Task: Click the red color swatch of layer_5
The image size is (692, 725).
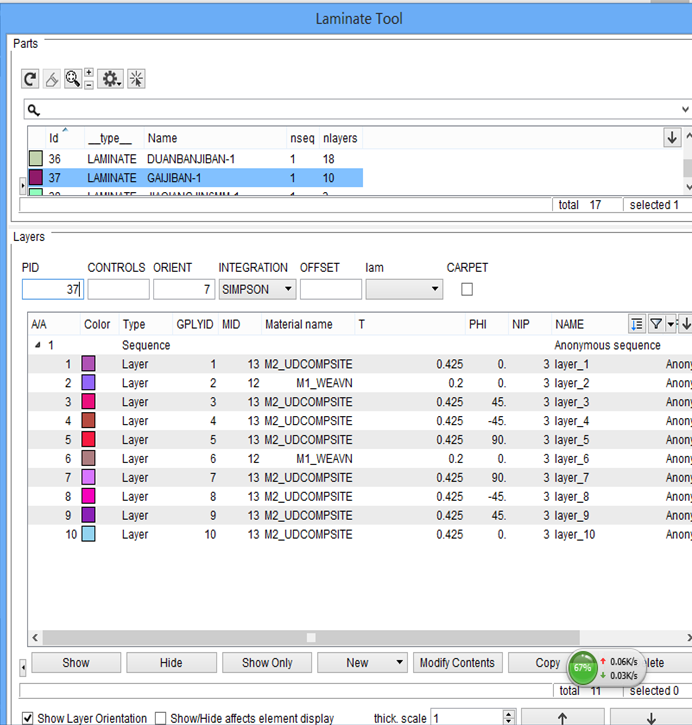Action: pyautogui.click(x=88, y=439)
